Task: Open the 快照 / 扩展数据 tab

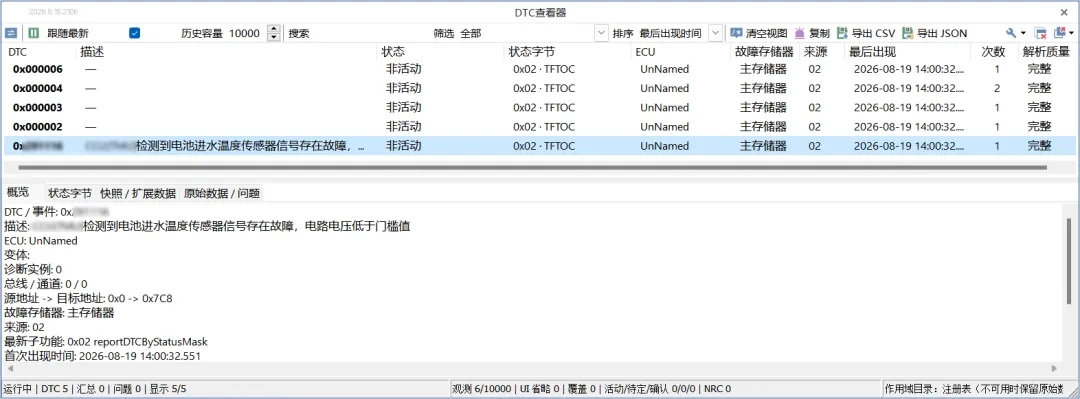Action: coord(138,194)
